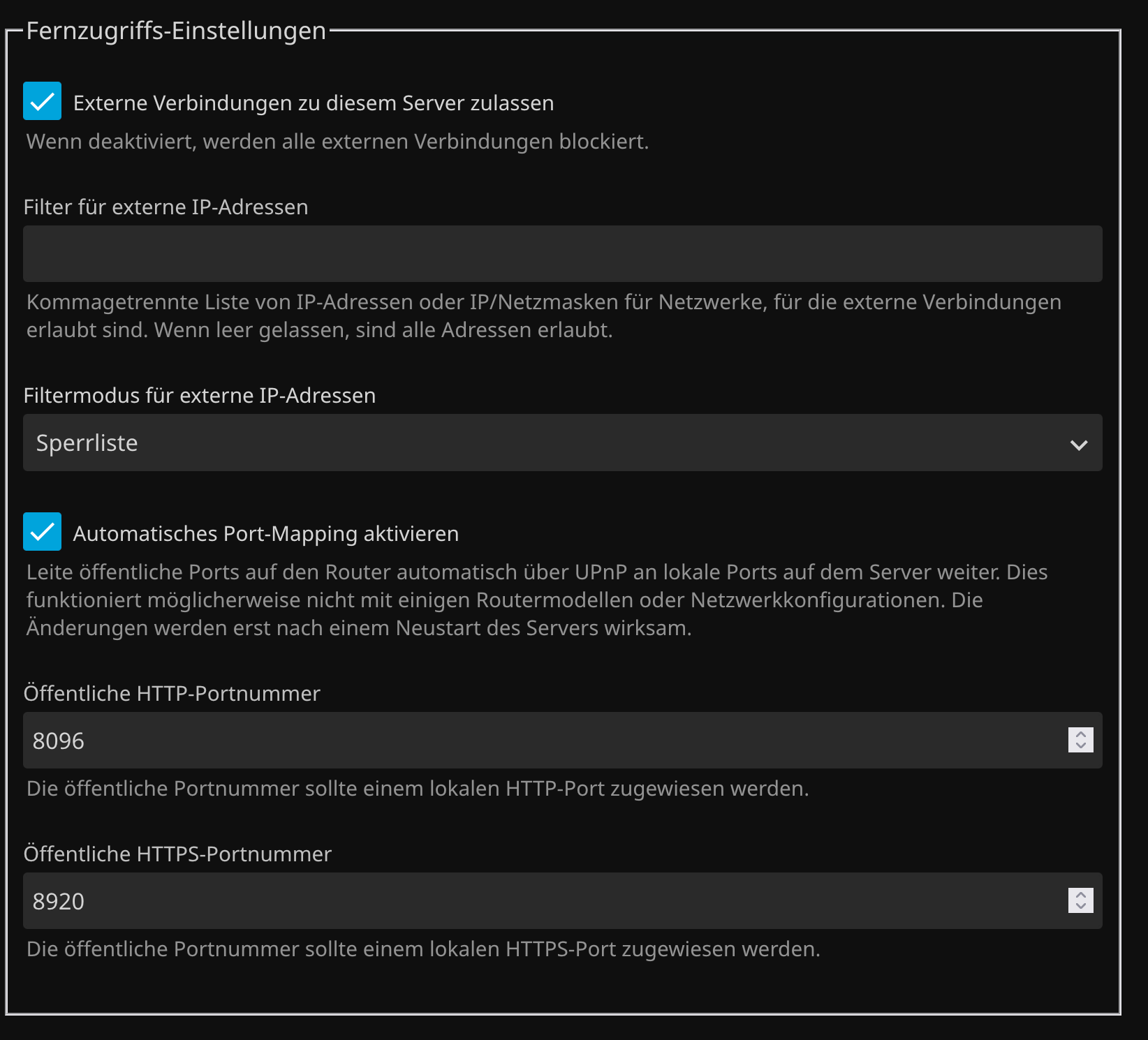Click the 'Wenn deaktiviert, werden alle externen...' help text

pos(337,142)
